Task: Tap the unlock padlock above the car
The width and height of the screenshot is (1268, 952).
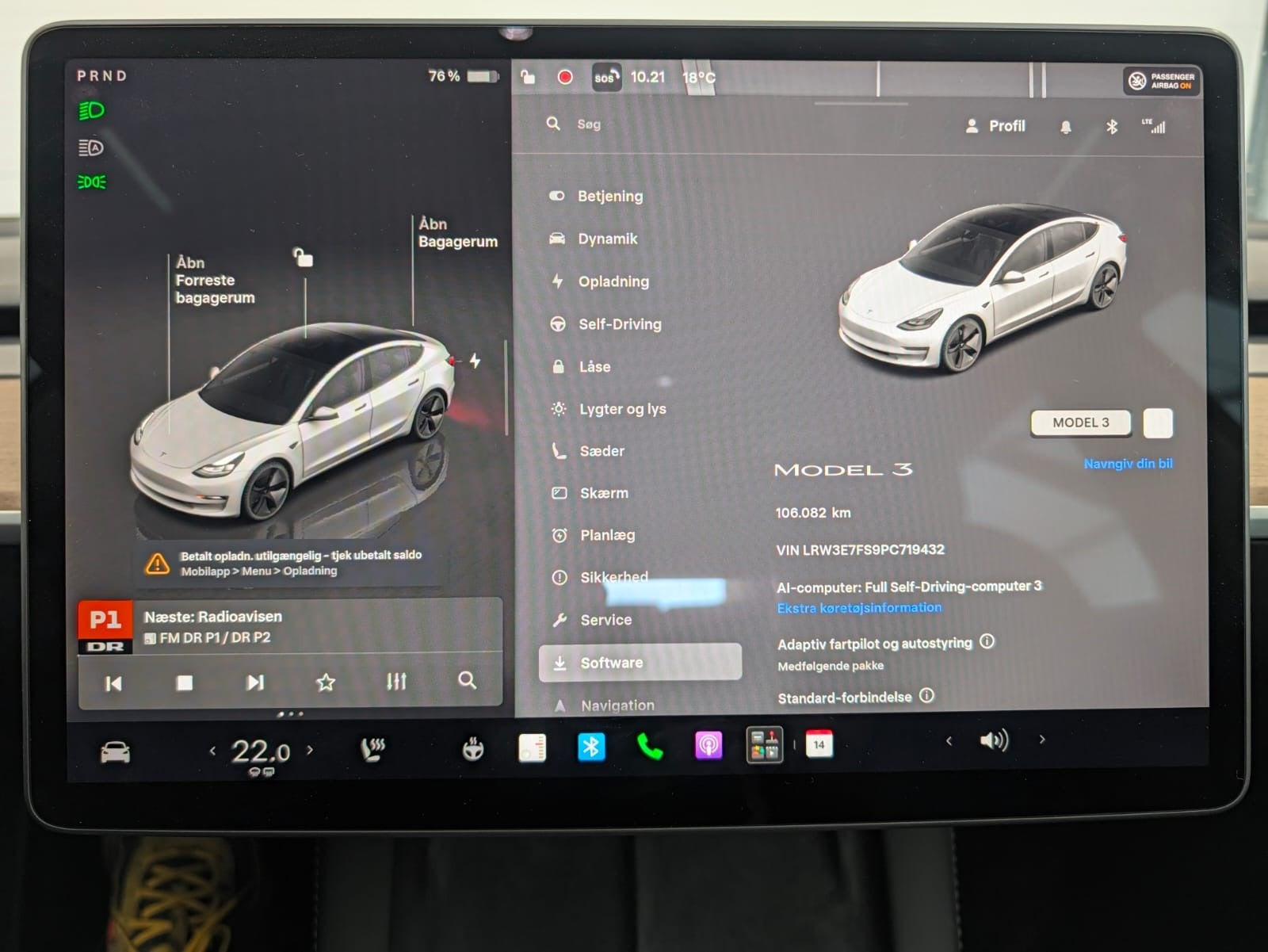Action: point(303,257)
